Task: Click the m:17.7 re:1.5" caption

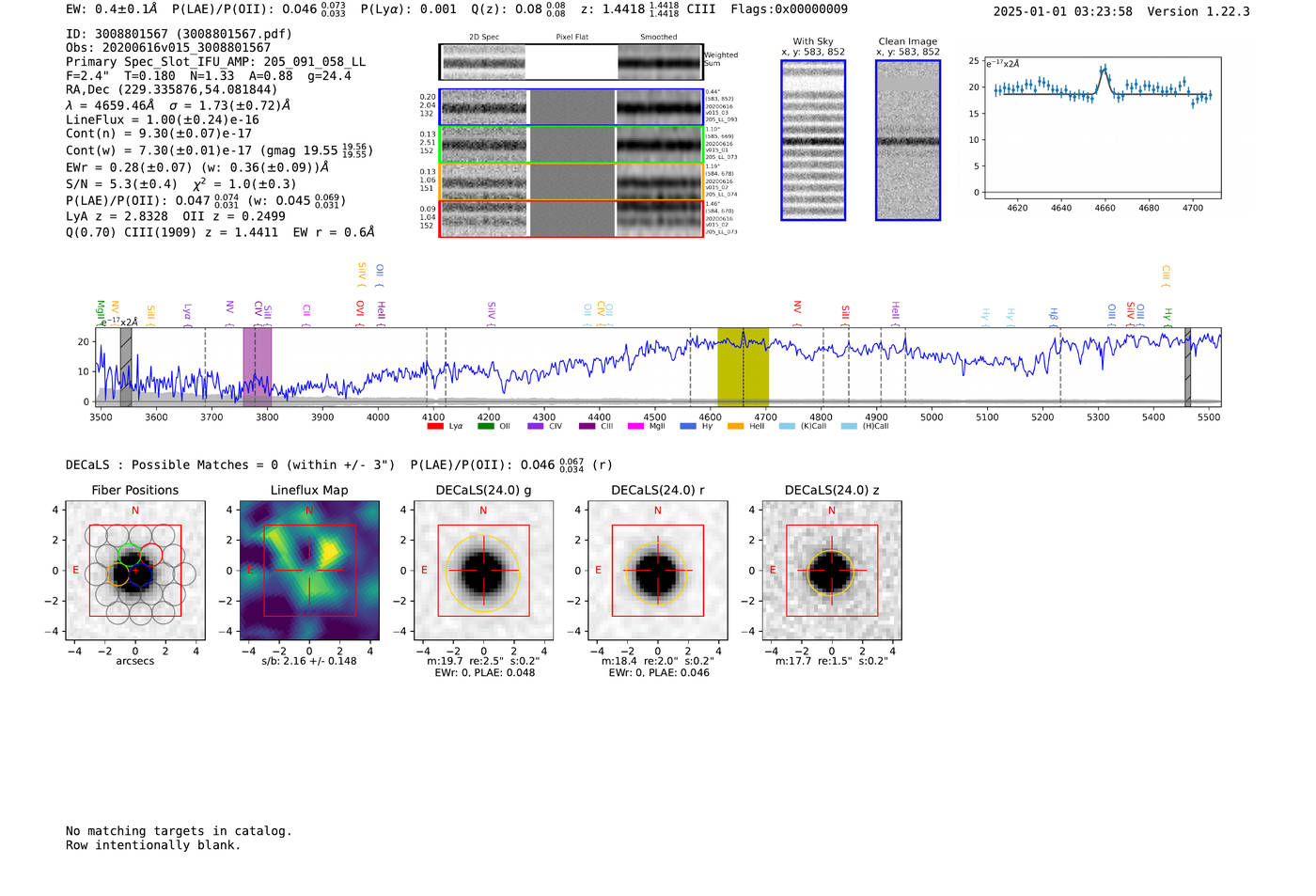Action: [832, 661]
